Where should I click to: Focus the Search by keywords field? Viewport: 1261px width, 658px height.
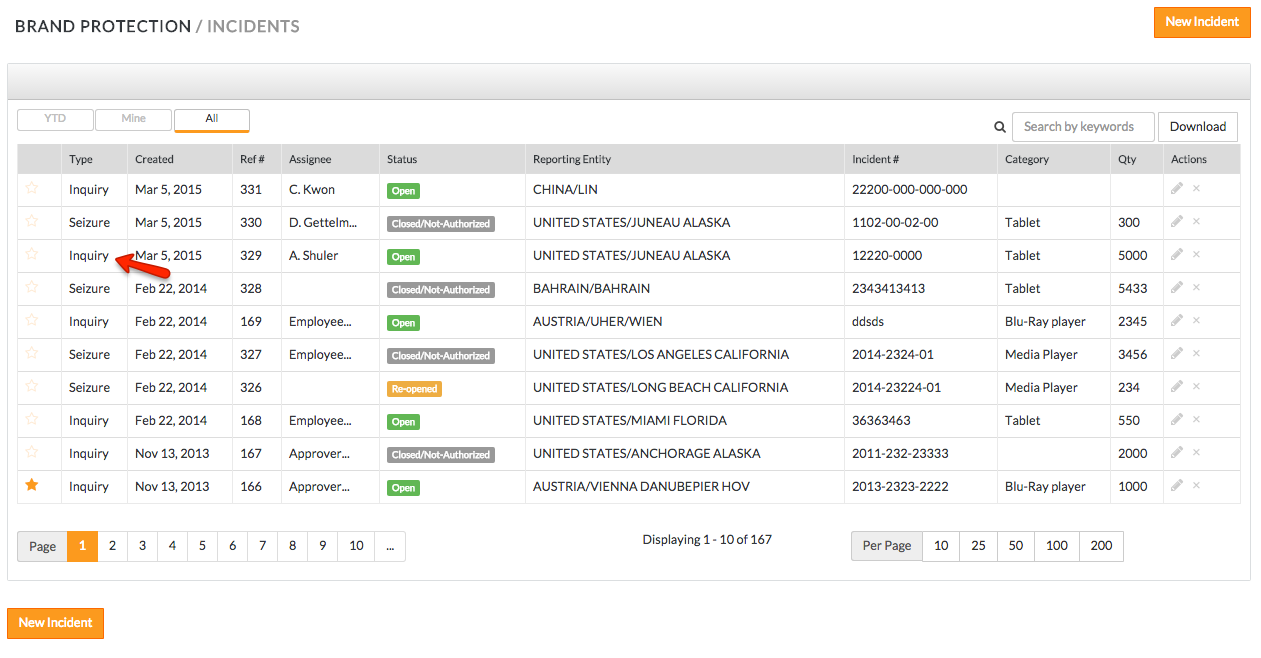pos(1082,127)
